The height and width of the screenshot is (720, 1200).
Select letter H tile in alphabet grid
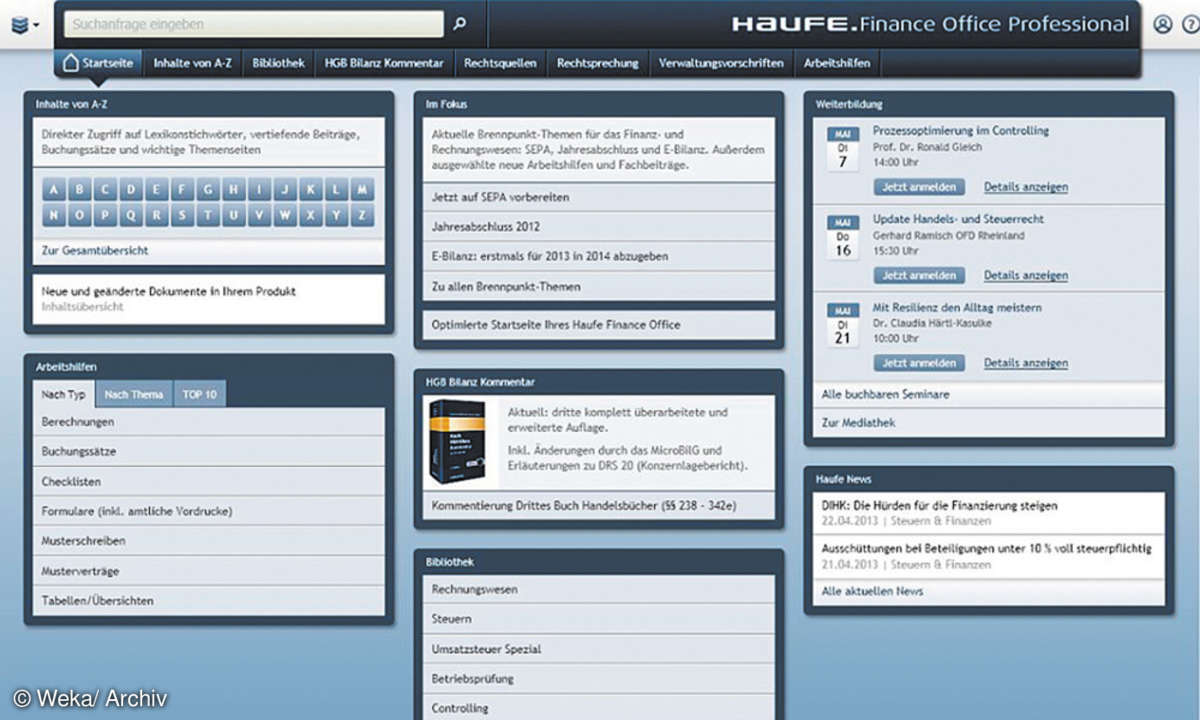234,189
